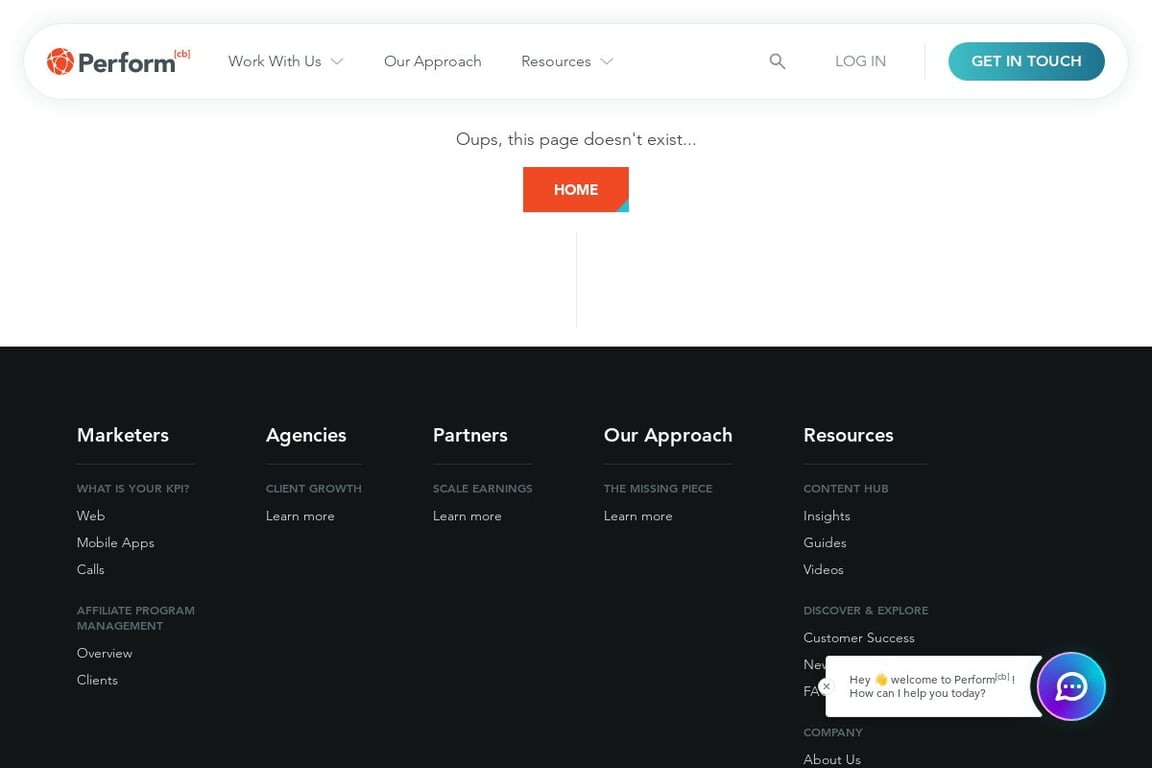Open Insights in the Resources footer
The image size is (1152, 768).
tap(826, 515)
